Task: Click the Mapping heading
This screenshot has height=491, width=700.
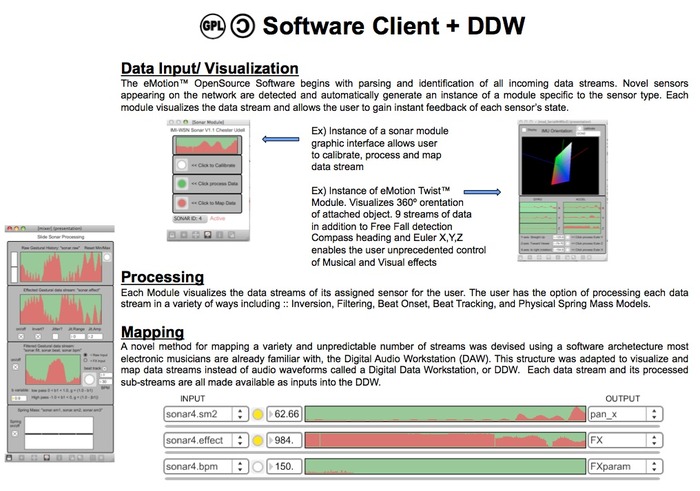Action: [x=153, y=332]
